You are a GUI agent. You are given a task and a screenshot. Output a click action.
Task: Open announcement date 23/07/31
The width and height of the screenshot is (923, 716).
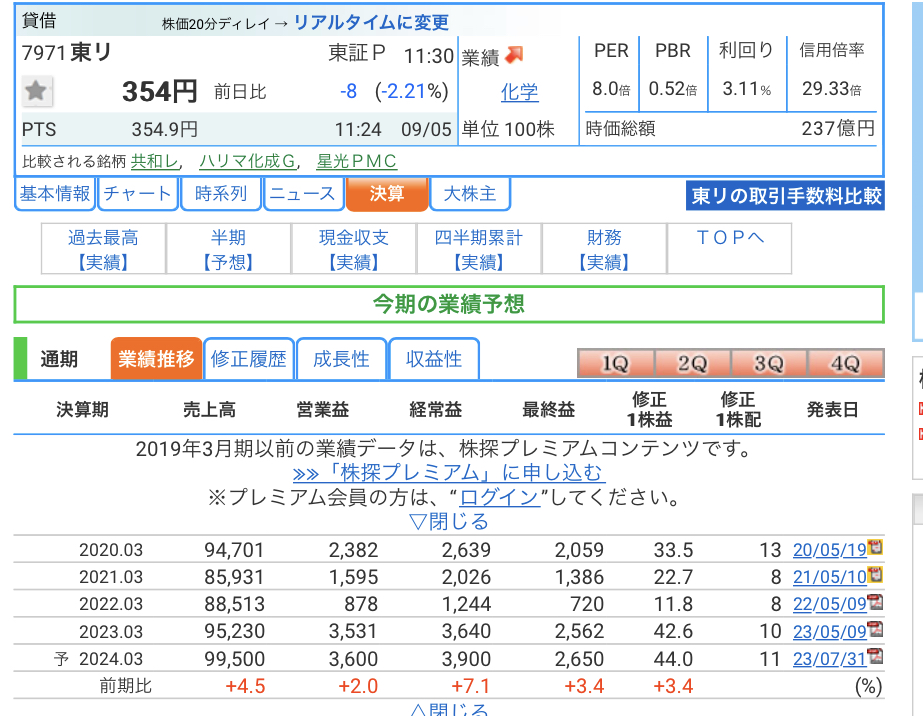tap(829, 659)
